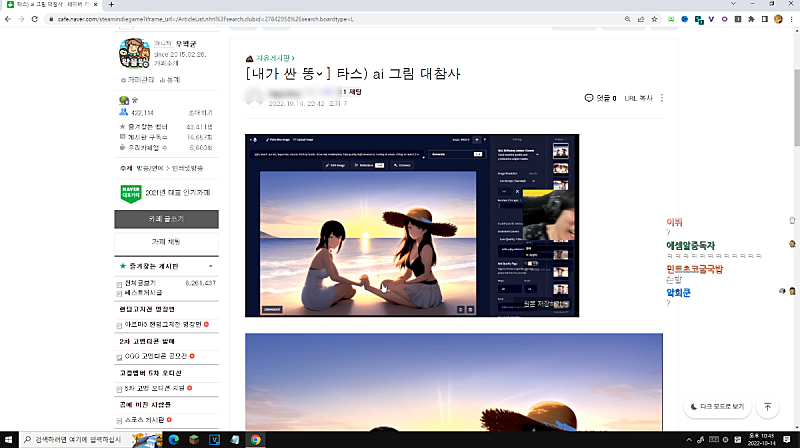Copy the post link with URL 복사
The image size is (800, 448).
click(639, 98)
